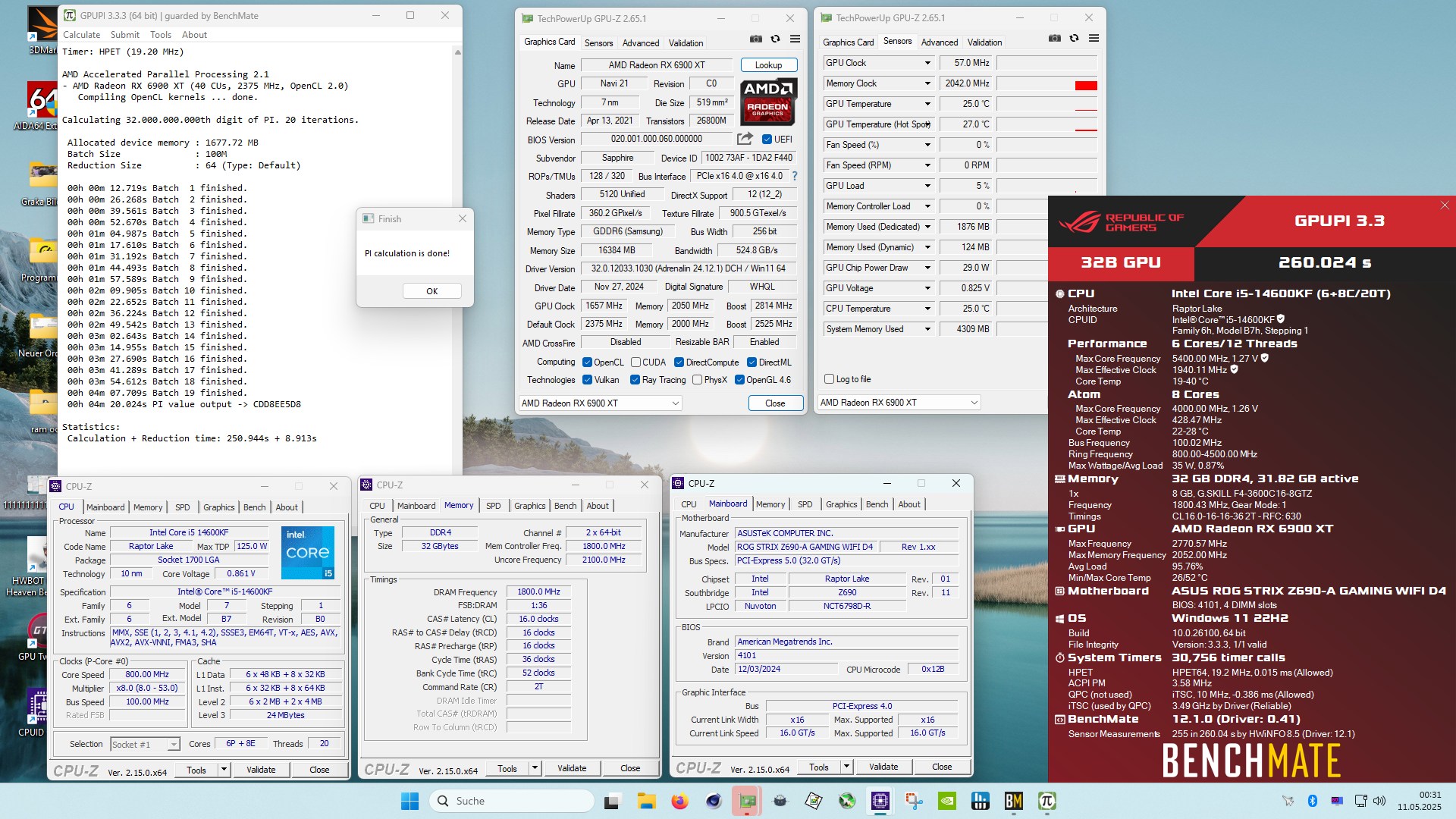This screenshot has width=1456, height=819.
Task: Open hamburger menu in left GPU-Z window
Action: coord(795,39)
